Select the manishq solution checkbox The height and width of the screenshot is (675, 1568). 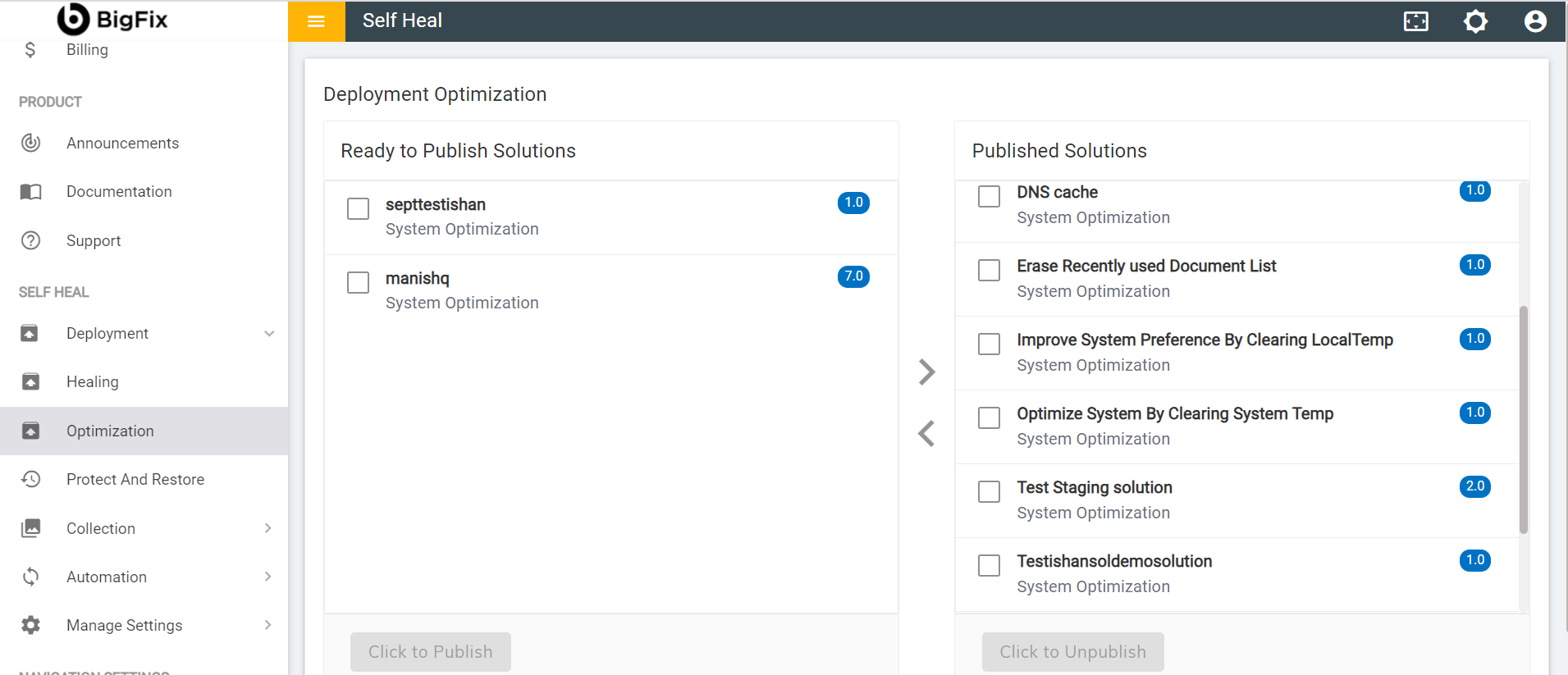tap(359, 282)
